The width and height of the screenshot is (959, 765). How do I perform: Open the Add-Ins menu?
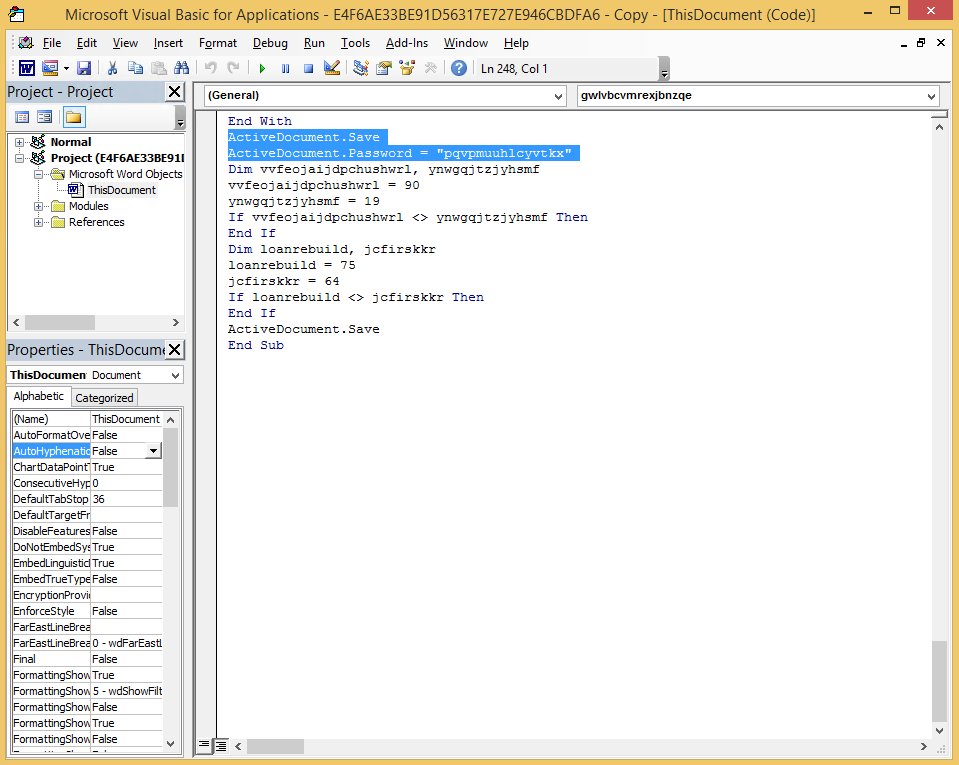click(407, 43)
